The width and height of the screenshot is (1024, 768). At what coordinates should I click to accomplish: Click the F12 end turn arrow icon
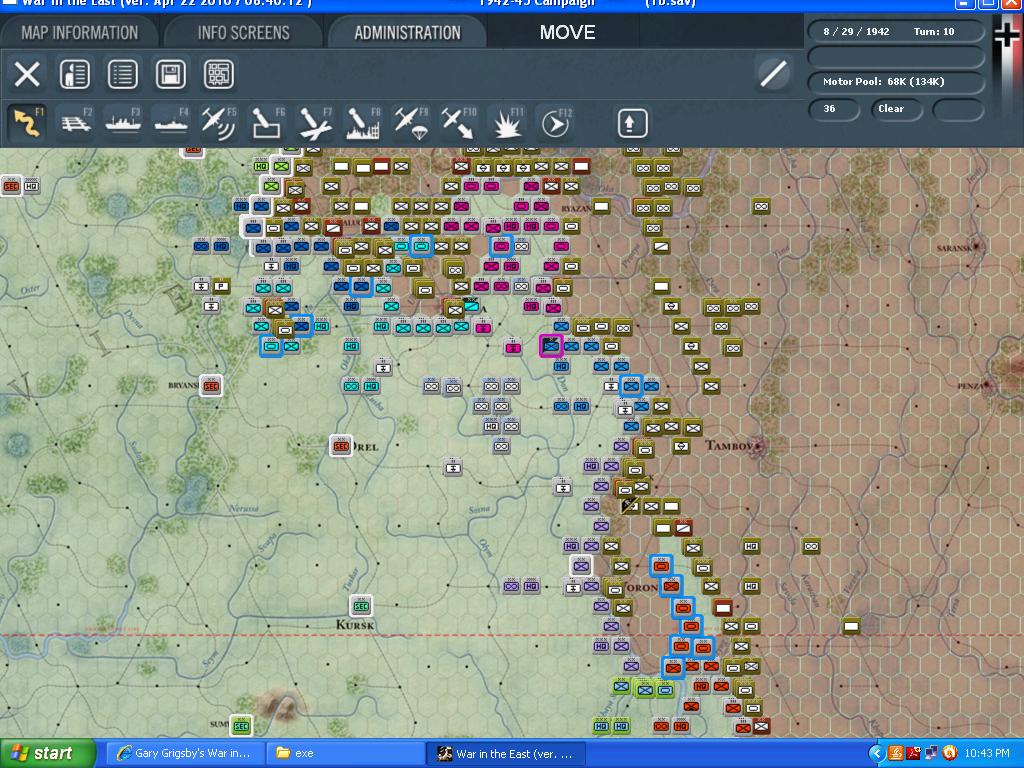556,123
